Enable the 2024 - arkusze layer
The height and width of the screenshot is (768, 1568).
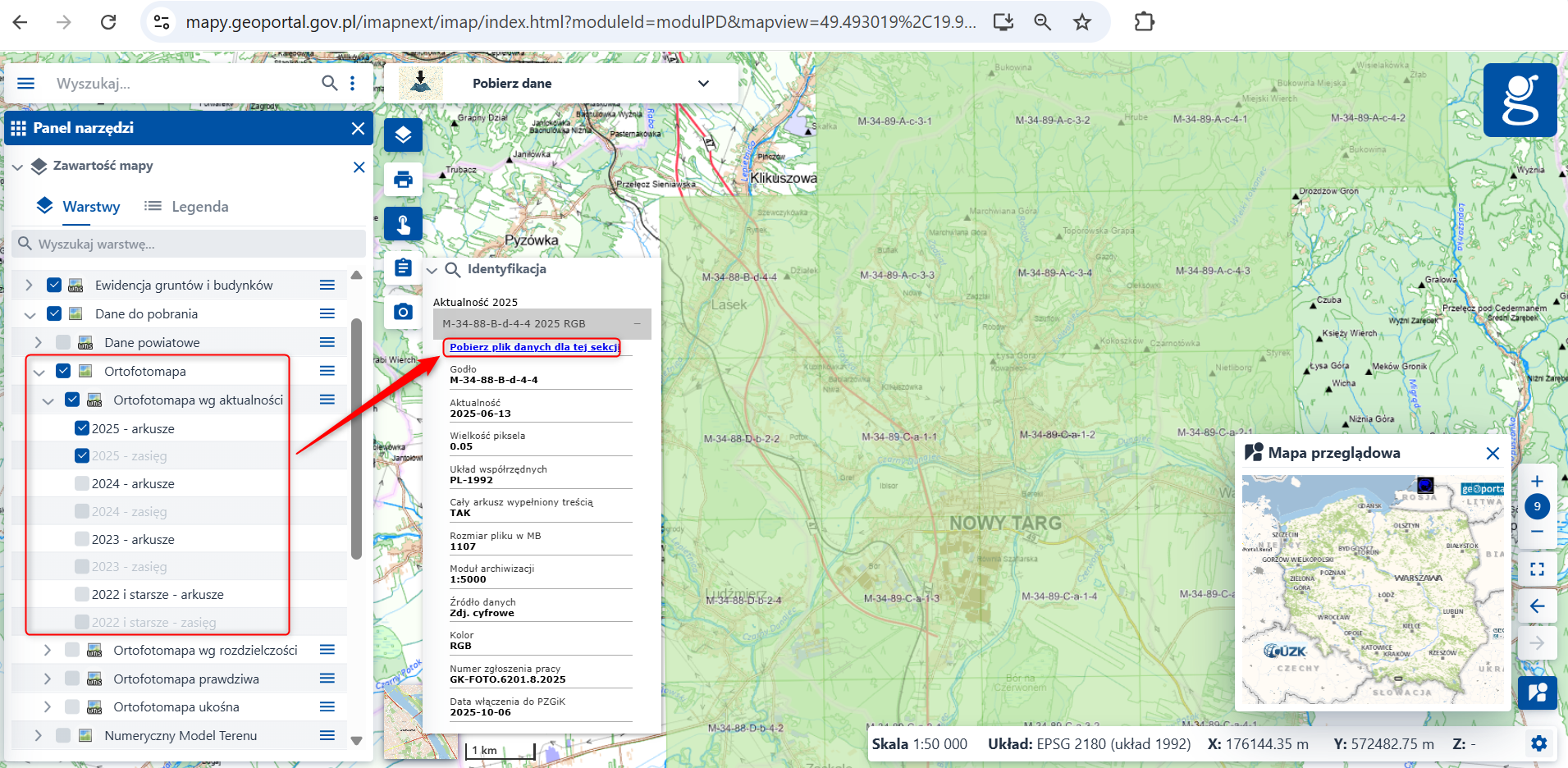coord(82,484)
